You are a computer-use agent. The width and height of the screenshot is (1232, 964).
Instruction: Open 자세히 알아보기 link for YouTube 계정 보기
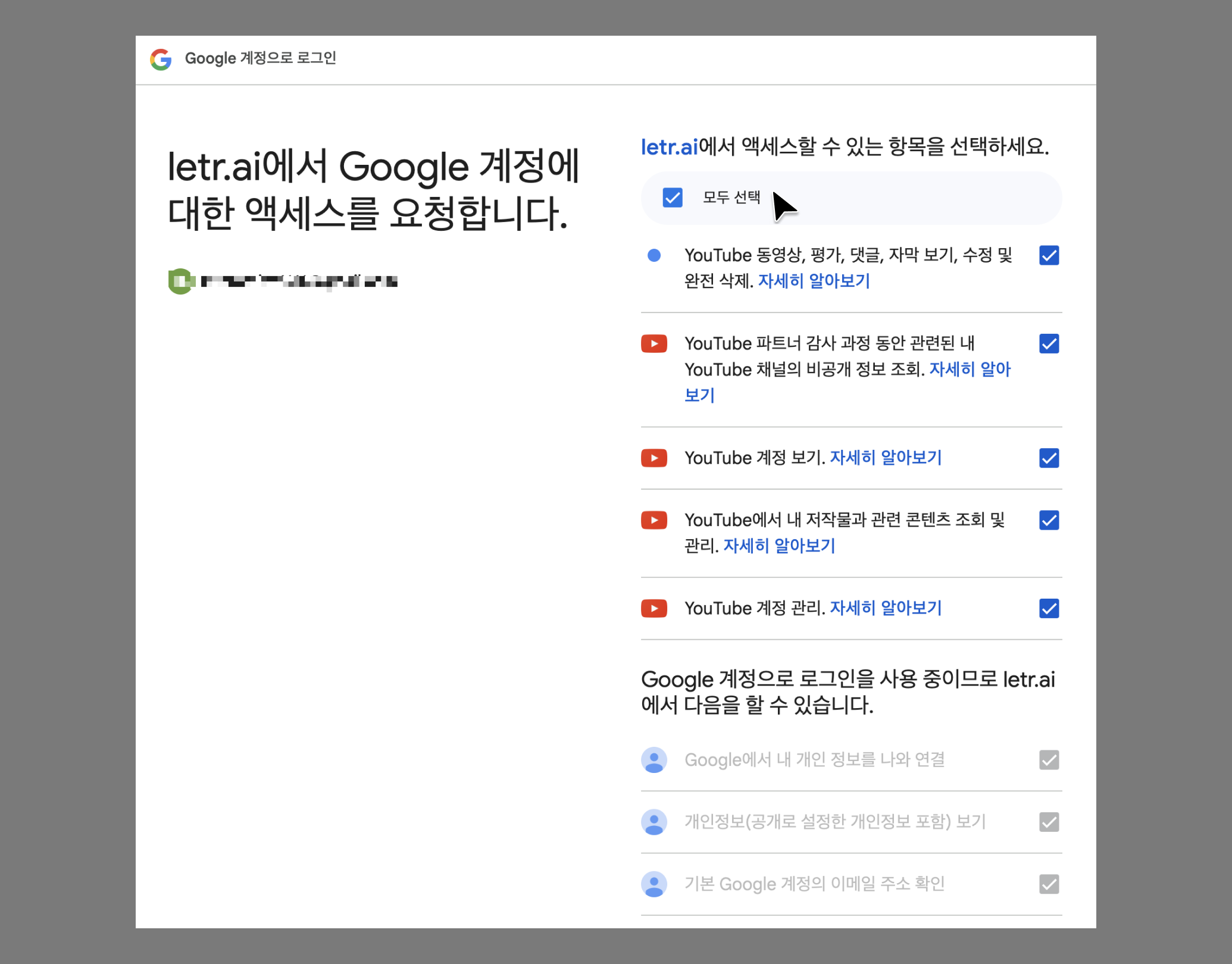pos(885,458)
